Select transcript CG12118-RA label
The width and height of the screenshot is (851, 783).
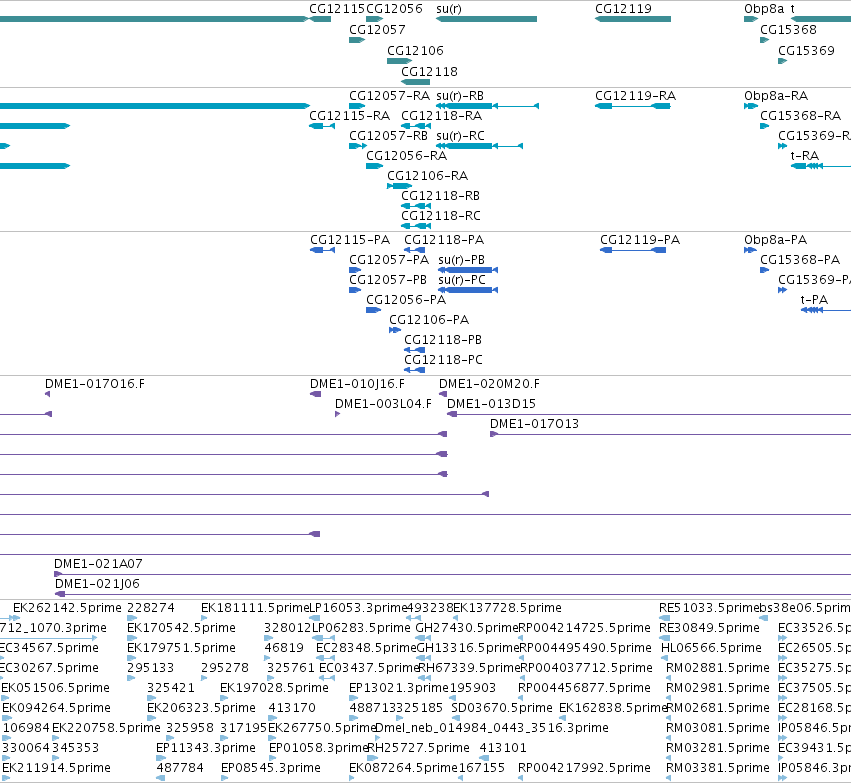(441, 116)
